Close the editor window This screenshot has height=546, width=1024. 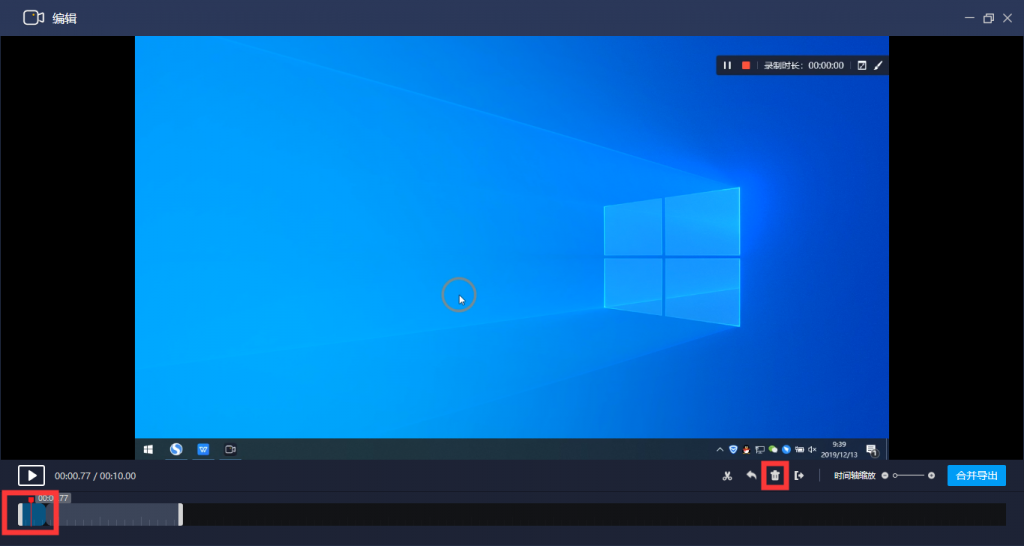point(1007,18)
